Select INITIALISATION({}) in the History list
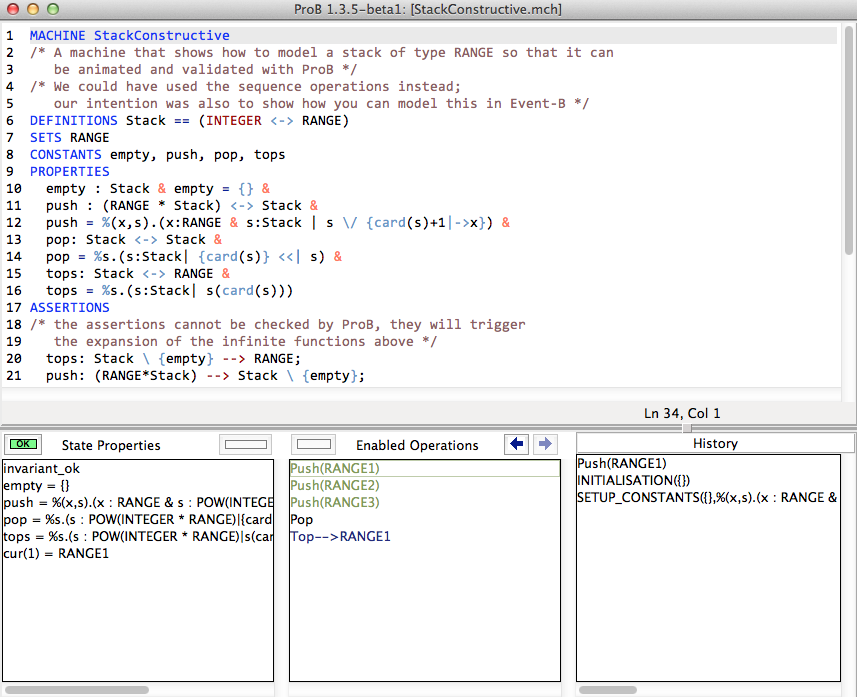Image resolution: width=857 pixels, height=697 pixels. pyautogui.click(x=631, y=480)
